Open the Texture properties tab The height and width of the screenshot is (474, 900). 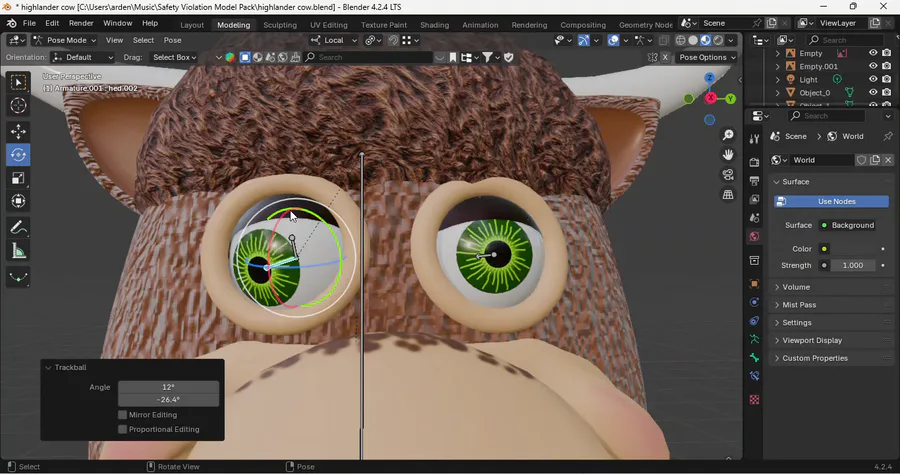tap(754, 400)
